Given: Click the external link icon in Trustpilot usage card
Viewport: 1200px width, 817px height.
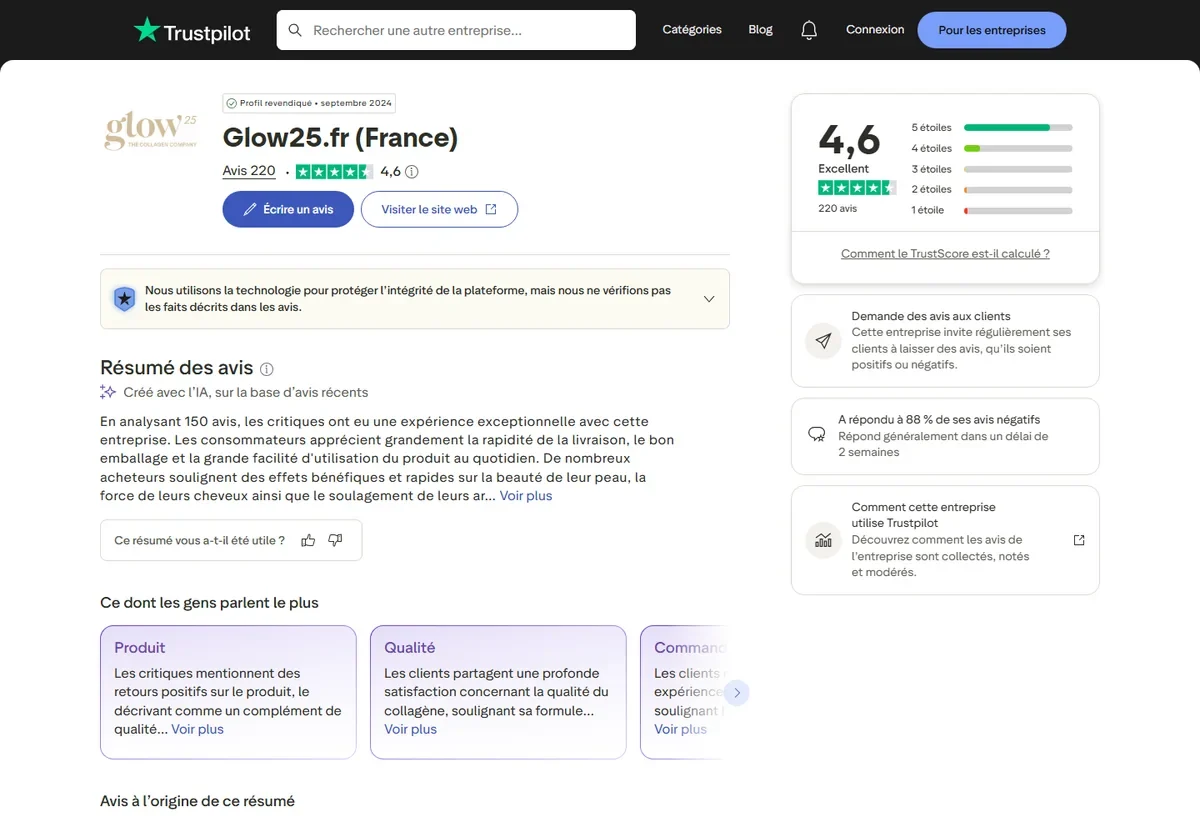Looking at the screenshot, I should 1079,540.
